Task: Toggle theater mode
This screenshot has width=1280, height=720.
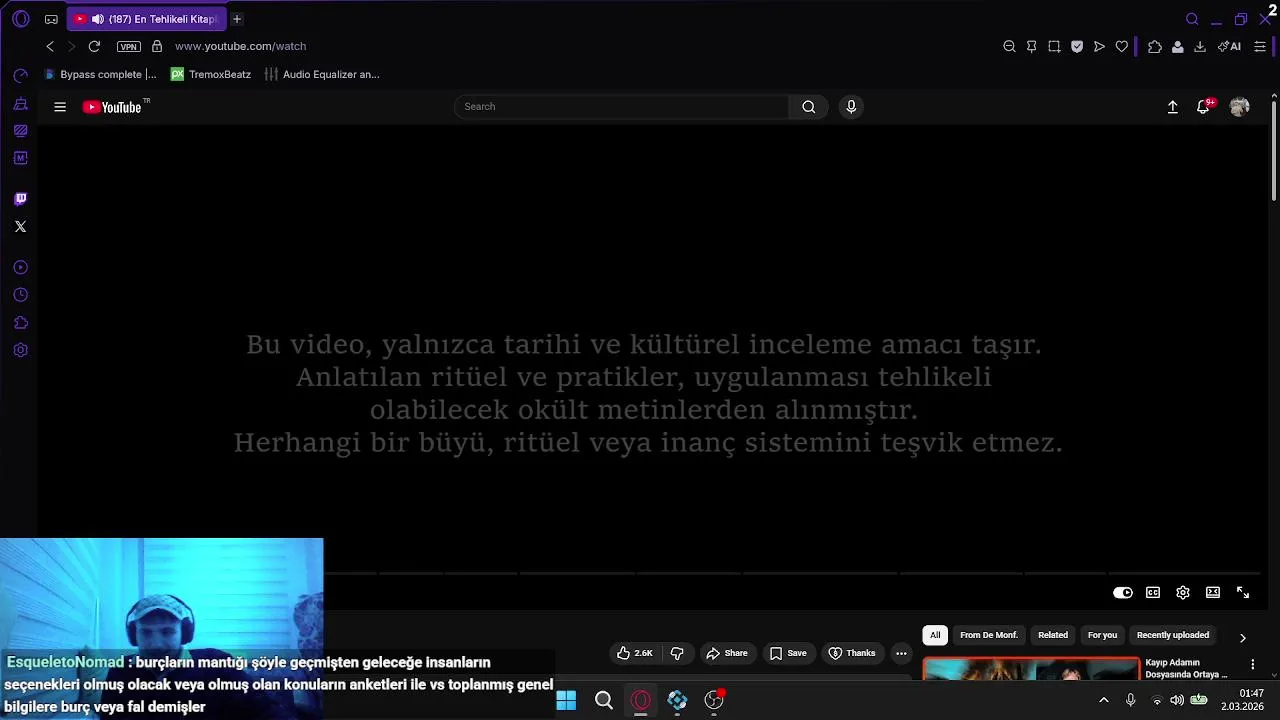Action: tap(1213, 593)
